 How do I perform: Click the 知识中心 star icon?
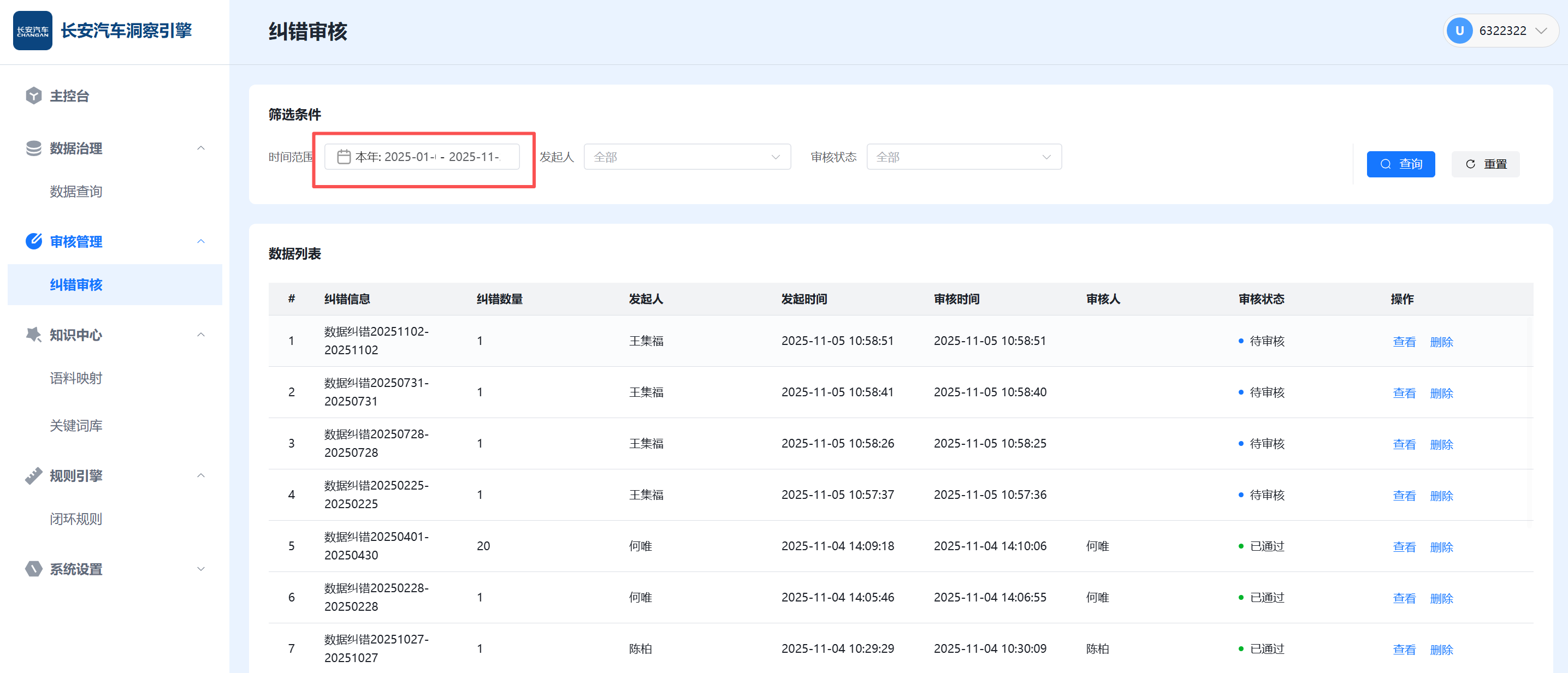pyautogui.click(x=33, y=334)
